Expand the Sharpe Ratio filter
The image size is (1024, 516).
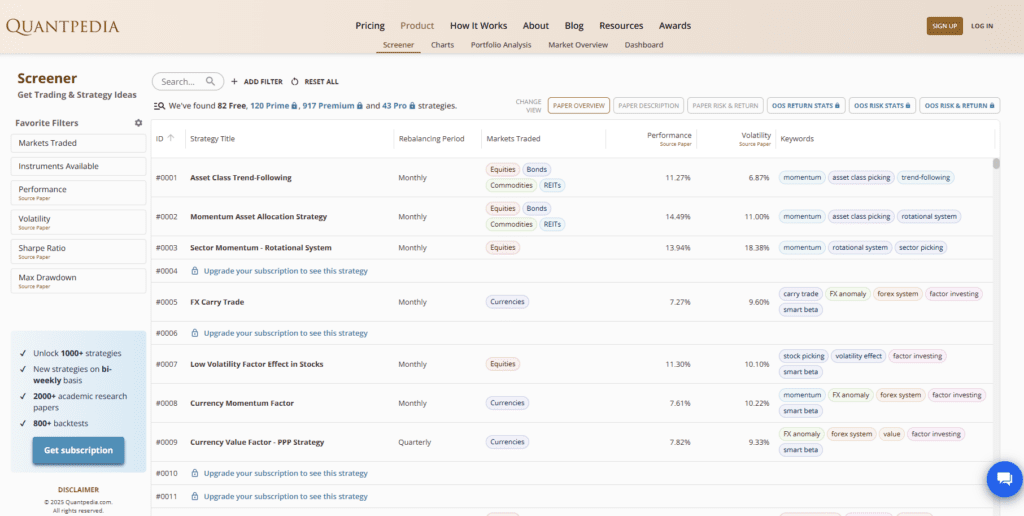pyautogui.click(x=78, y=251)
